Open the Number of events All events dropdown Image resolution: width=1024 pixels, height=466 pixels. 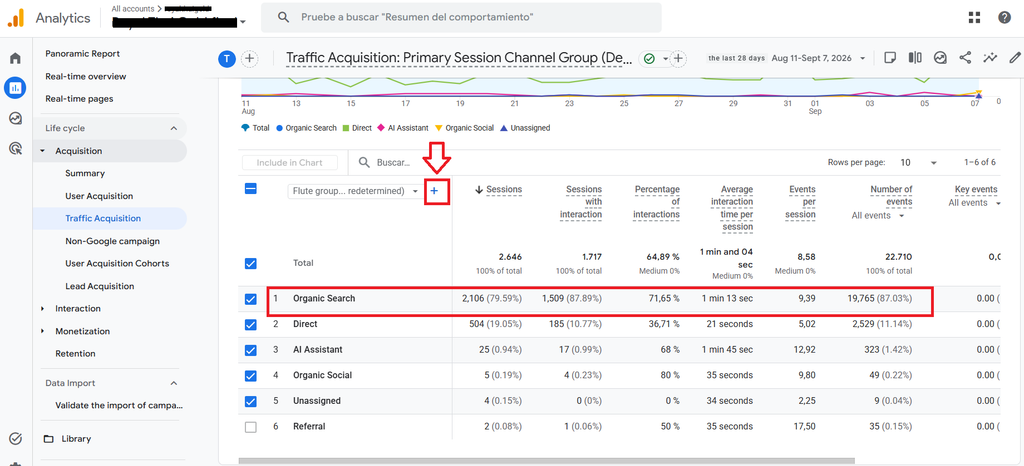click(876, 216)
